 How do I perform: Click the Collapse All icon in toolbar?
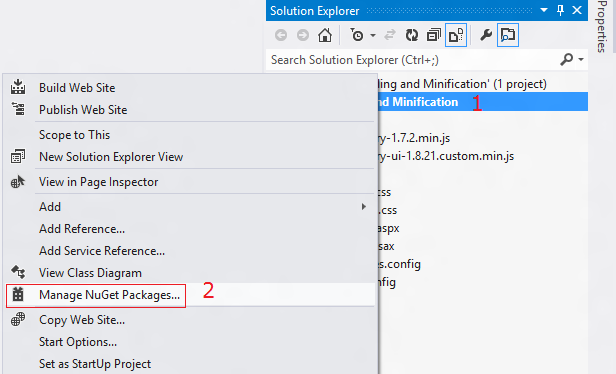point(434,35)
